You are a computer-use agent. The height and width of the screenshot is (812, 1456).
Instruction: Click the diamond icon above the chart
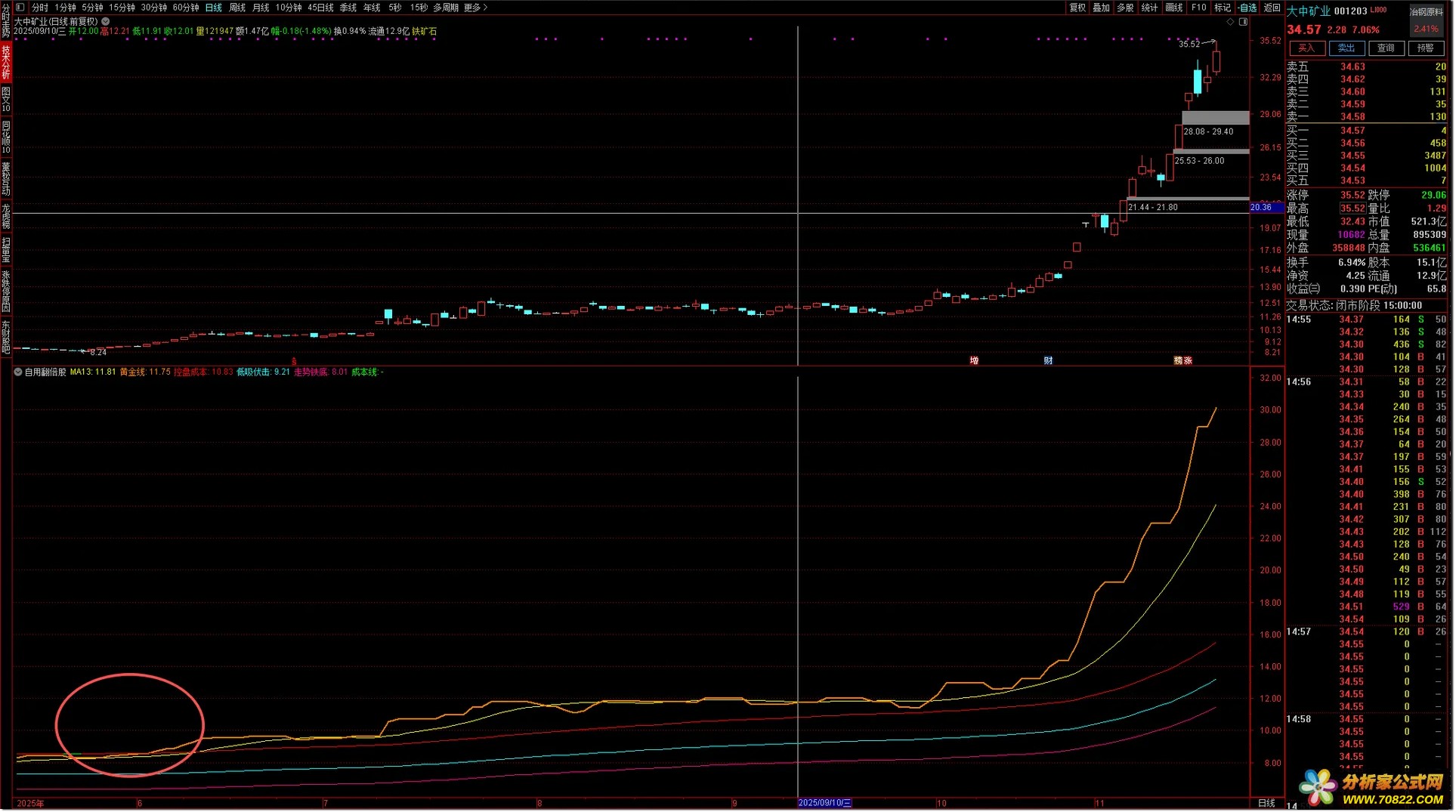1230,22
